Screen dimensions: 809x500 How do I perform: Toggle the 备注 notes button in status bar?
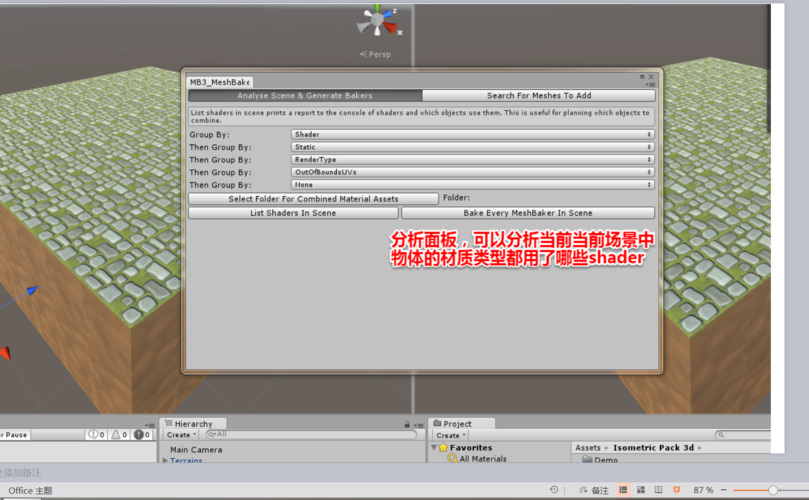(594, 490)
